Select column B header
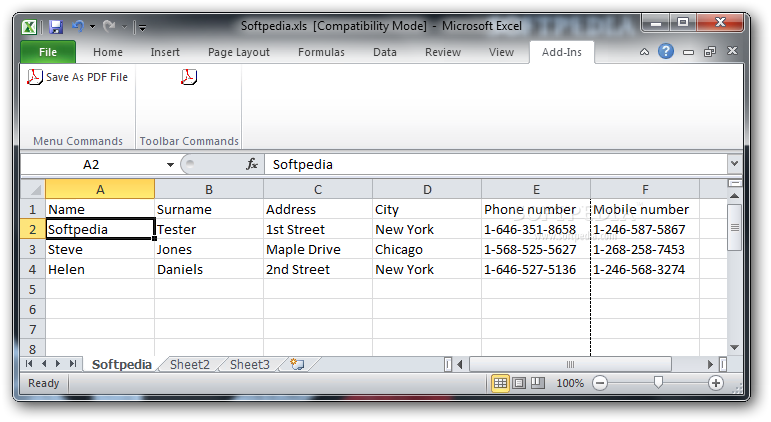This screenshot has height=422, width=771. [209, 189]
